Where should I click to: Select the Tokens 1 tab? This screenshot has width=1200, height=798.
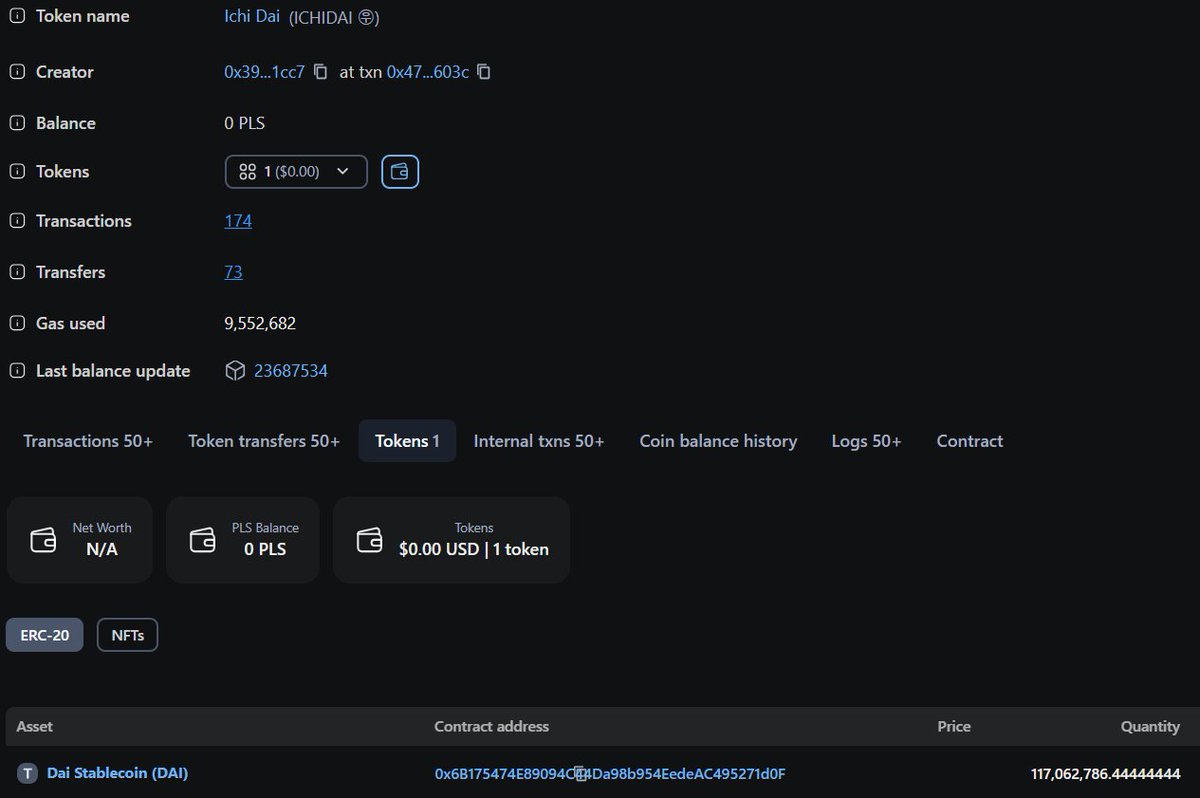coord(407,441)
